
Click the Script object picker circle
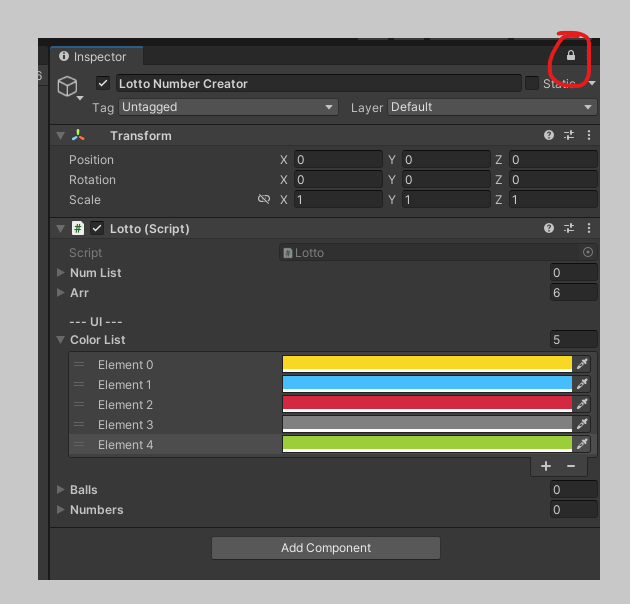click(587, 252)
